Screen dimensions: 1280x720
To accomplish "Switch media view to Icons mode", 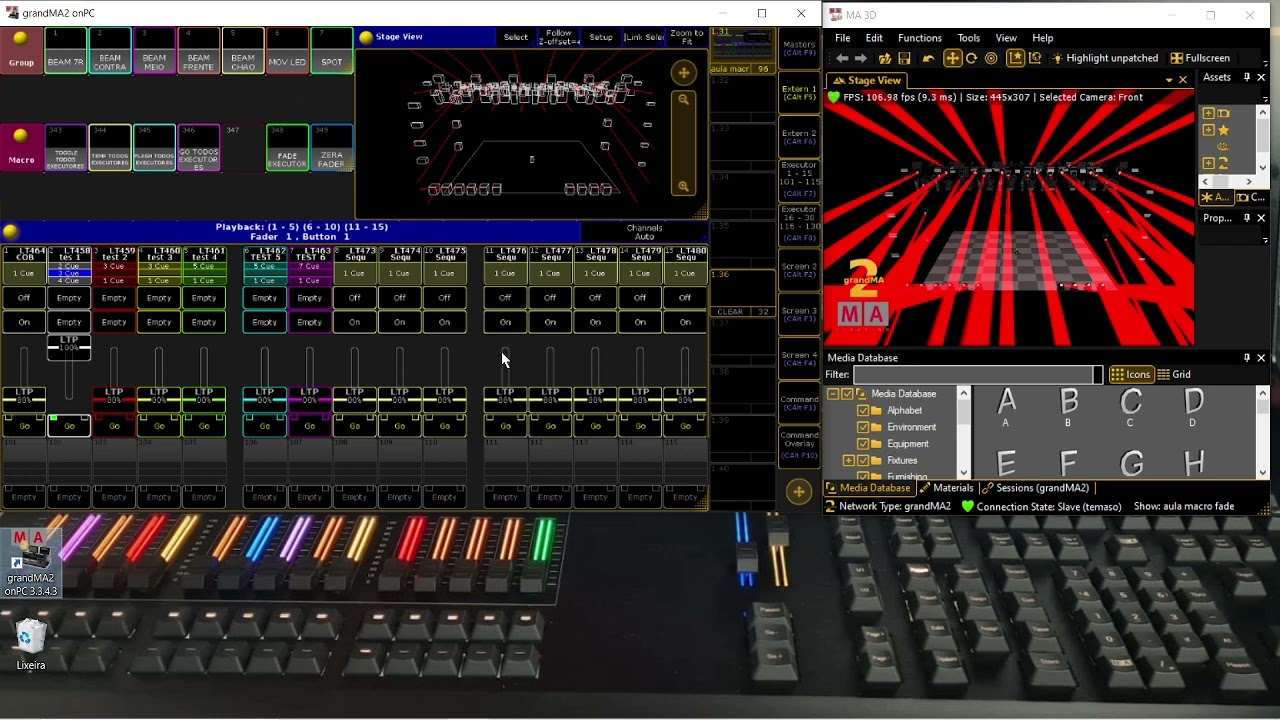I will [1130, 374].
